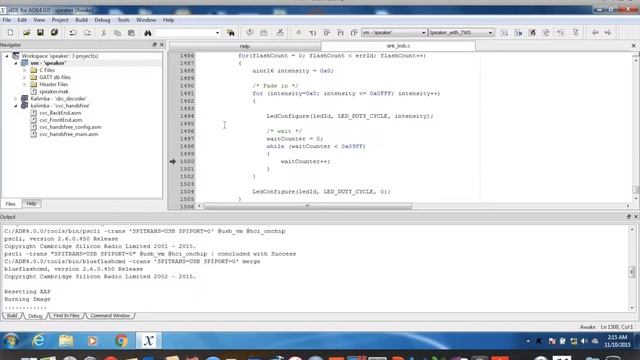Open the search text combo box dropdown
Viewport: 640px width, 360px height.
(217, 33)
